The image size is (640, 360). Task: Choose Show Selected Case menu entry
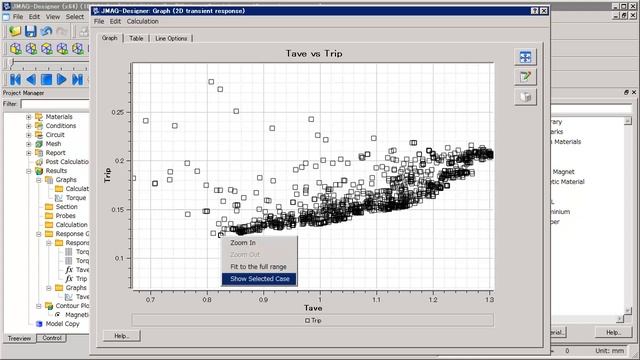259,279
